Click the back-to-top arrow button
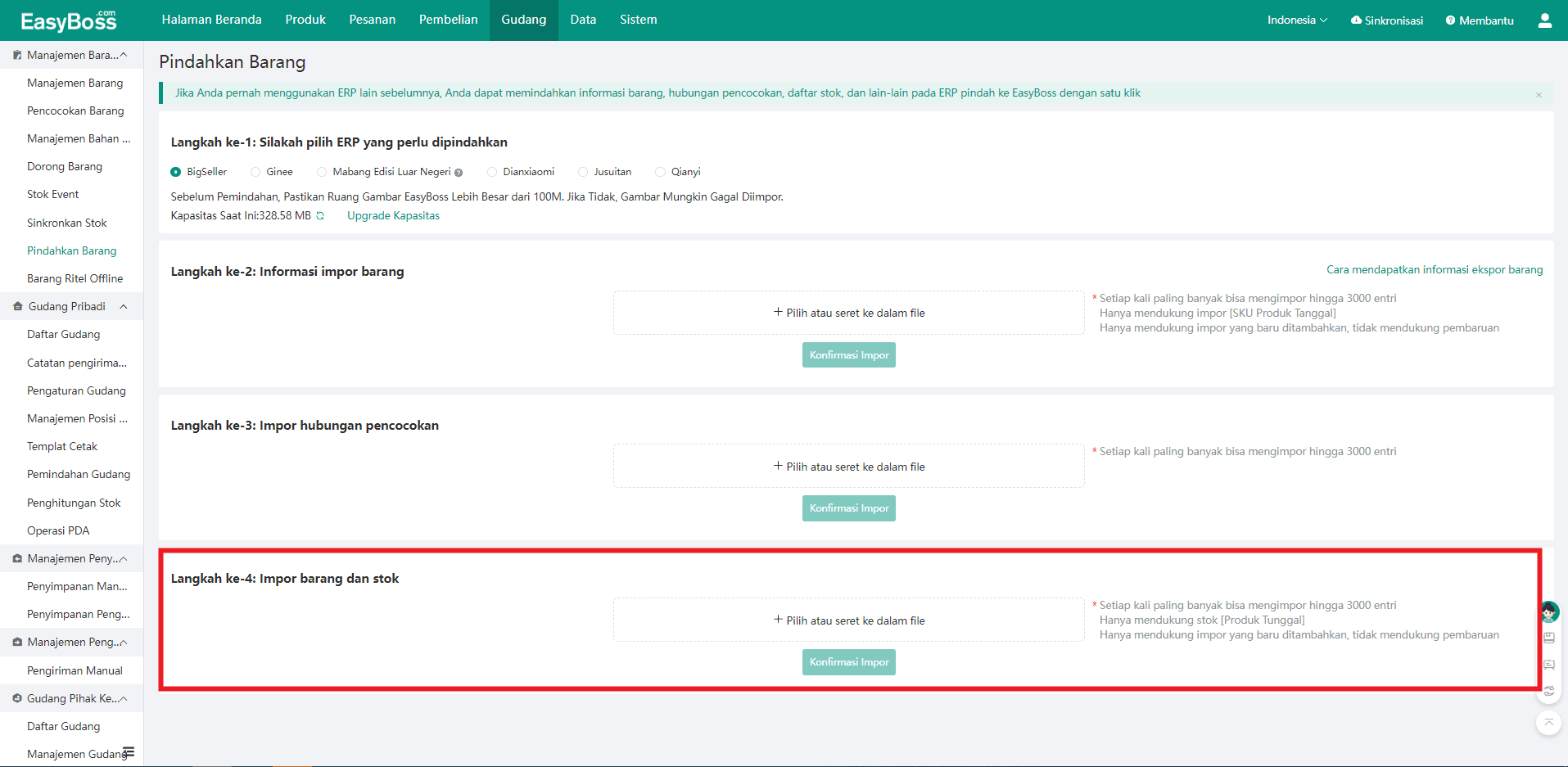 (1548, 723)
